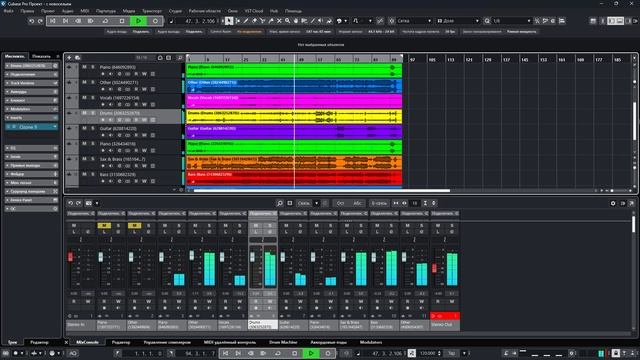This screenshot has height=360, width=640.
Task: Toggle Cycle mode in the top transport bar
Action: point(105,21)
